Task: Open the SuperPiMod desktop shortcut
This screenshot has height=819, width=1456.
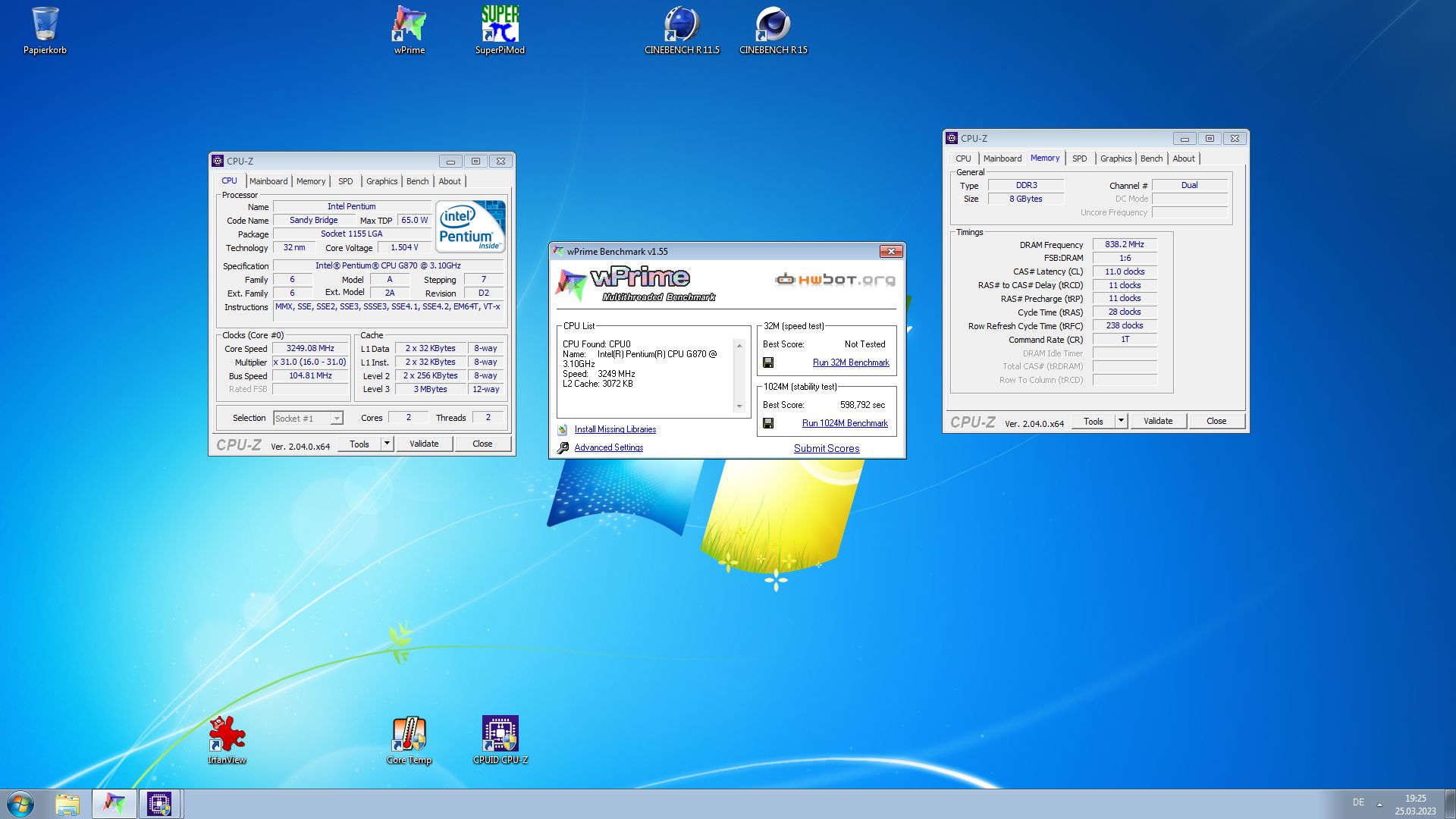Action: [500, 30]
